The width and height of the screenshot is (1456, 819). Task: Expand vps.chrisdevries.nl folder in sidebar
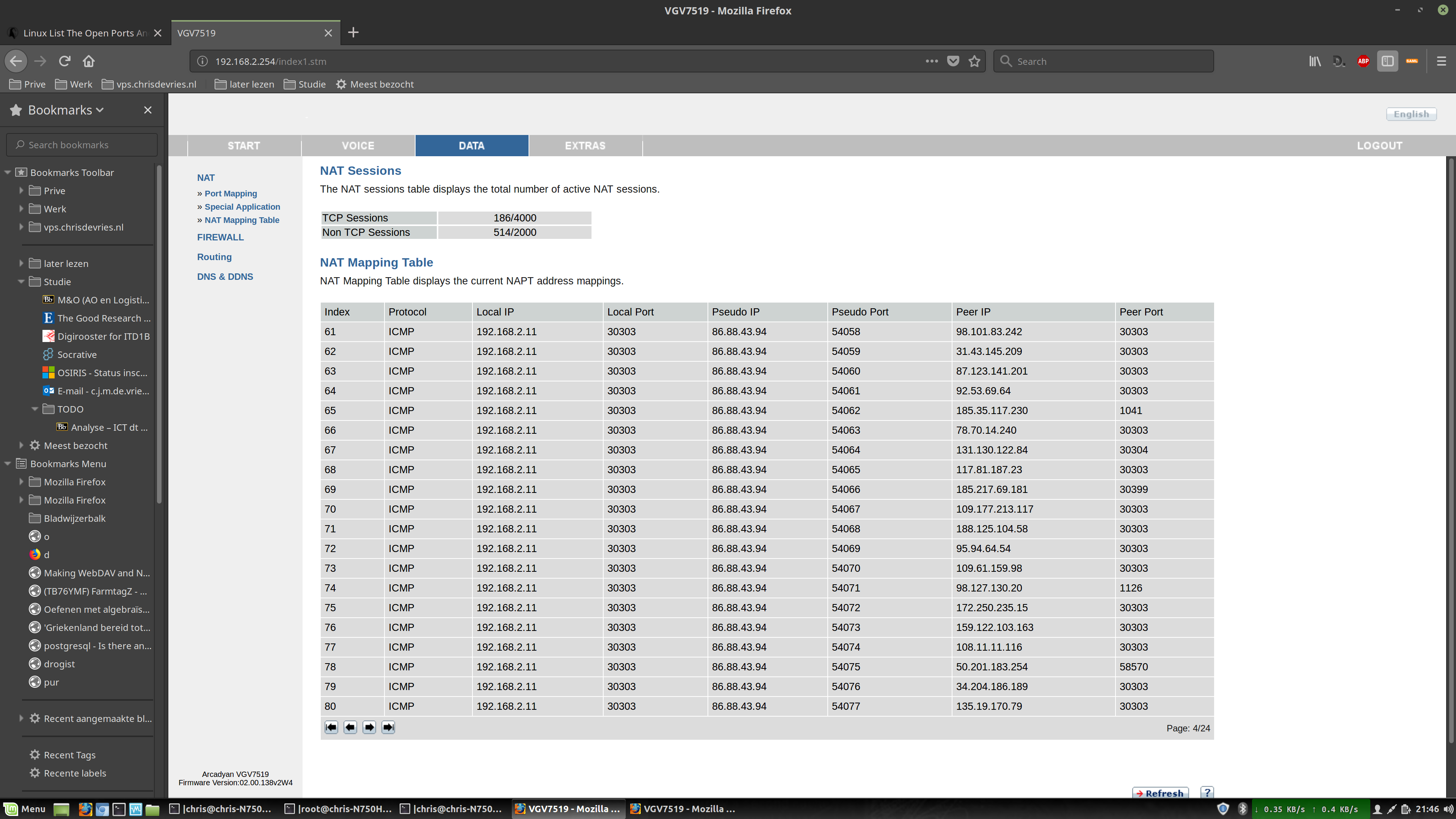(22, 227)
